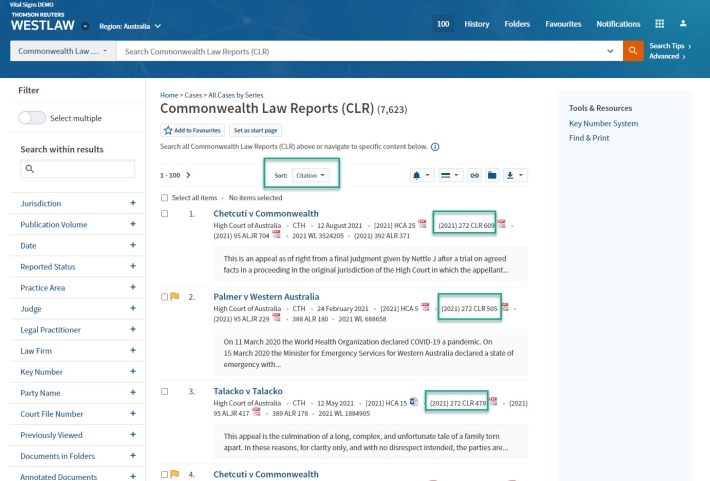Open the Commonwealth Law content type dropdown
The height and width of the screenshot is (481, 710).
click(x=63, y=51)
